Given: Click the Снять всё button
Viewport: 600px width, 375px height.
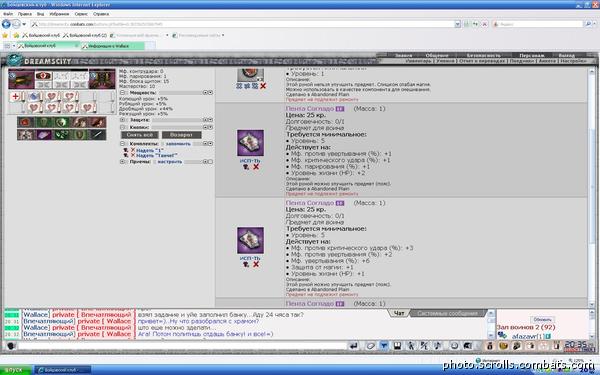Looking at the screenshot, I should (x=140, y=135).
